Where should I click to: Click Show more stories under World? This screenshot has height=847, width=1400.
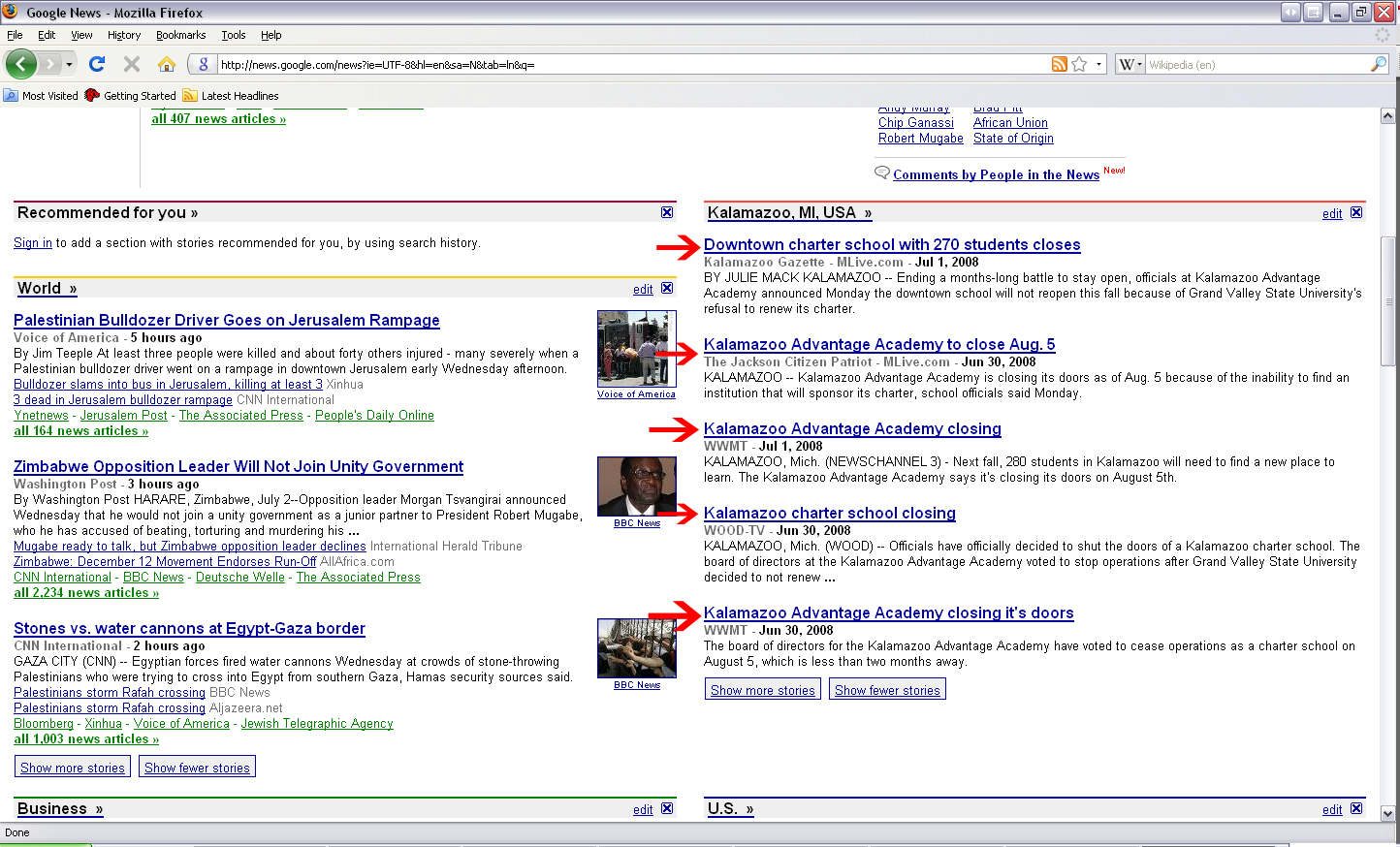pyautogui.click(x=73, y=768)
